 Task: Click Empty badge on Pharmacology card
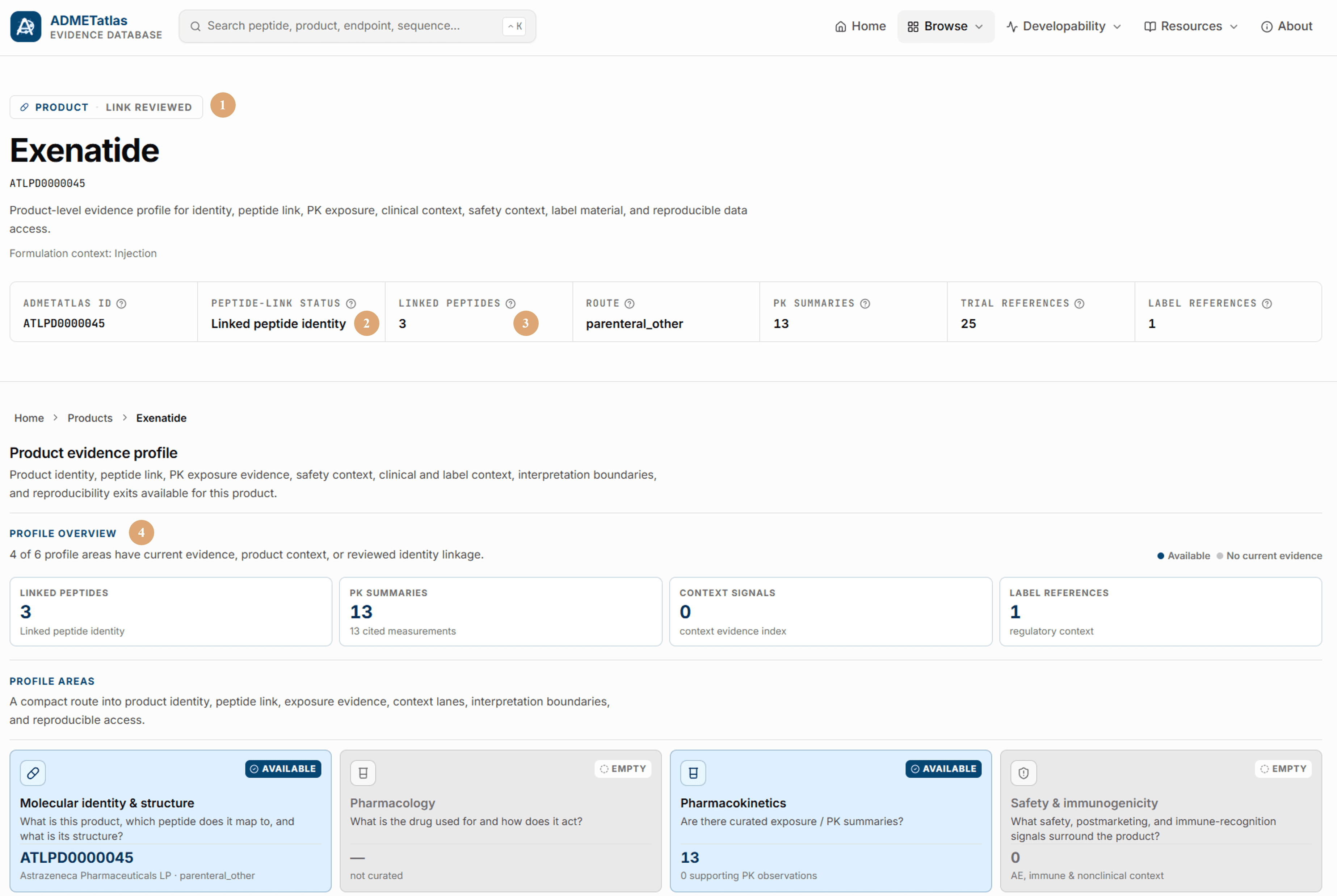pyautogui.click(x=623, y=769)
